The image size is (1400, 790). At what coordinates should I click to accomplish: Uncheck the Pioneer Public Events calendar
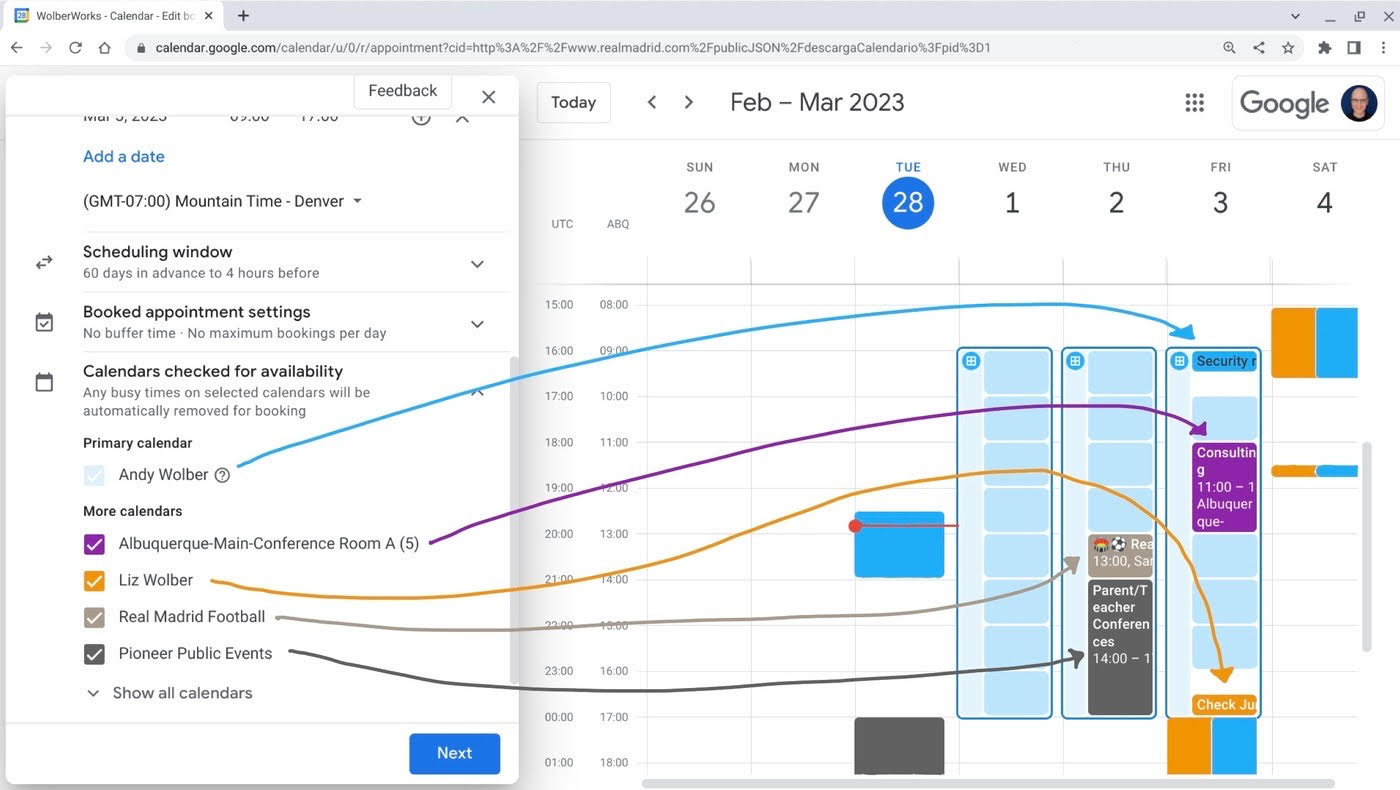(94, 654)
